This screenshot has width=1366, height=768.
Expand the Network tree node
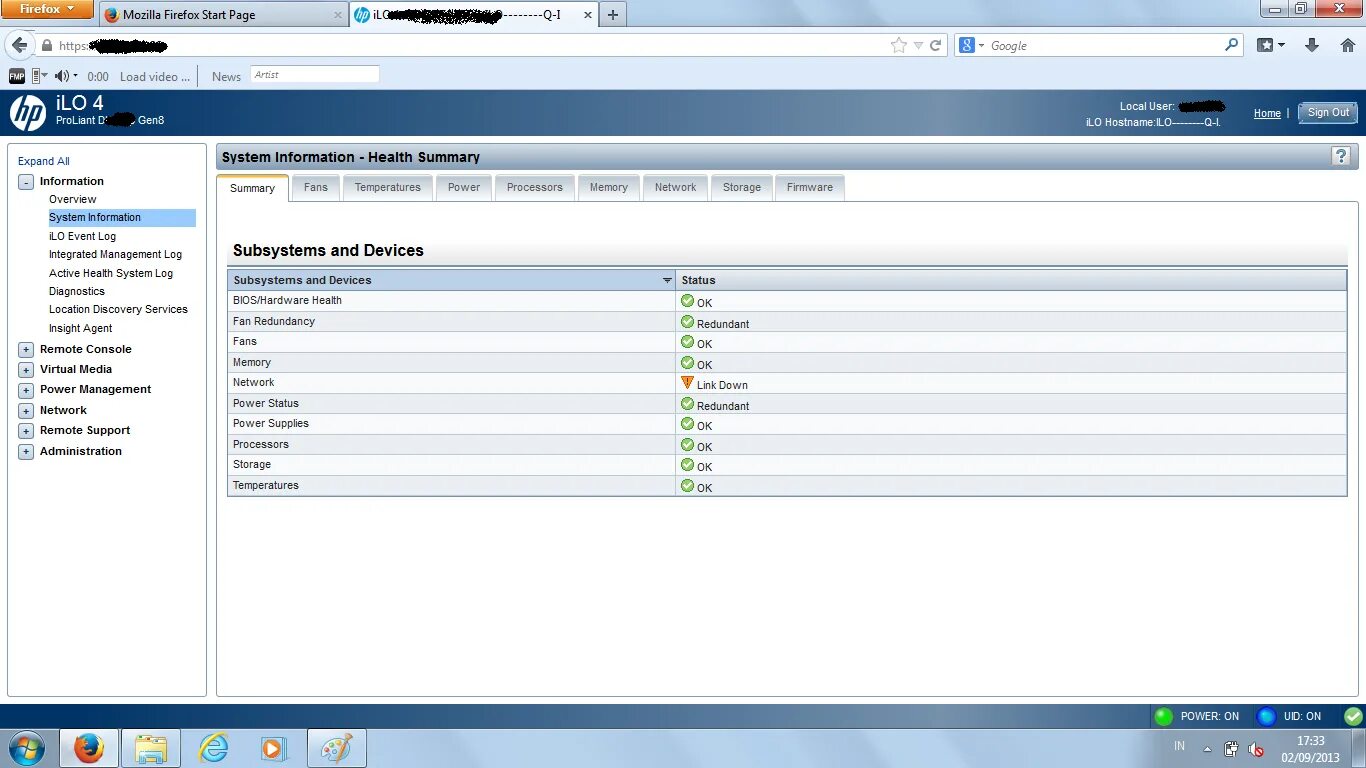[x=26, y=411]
